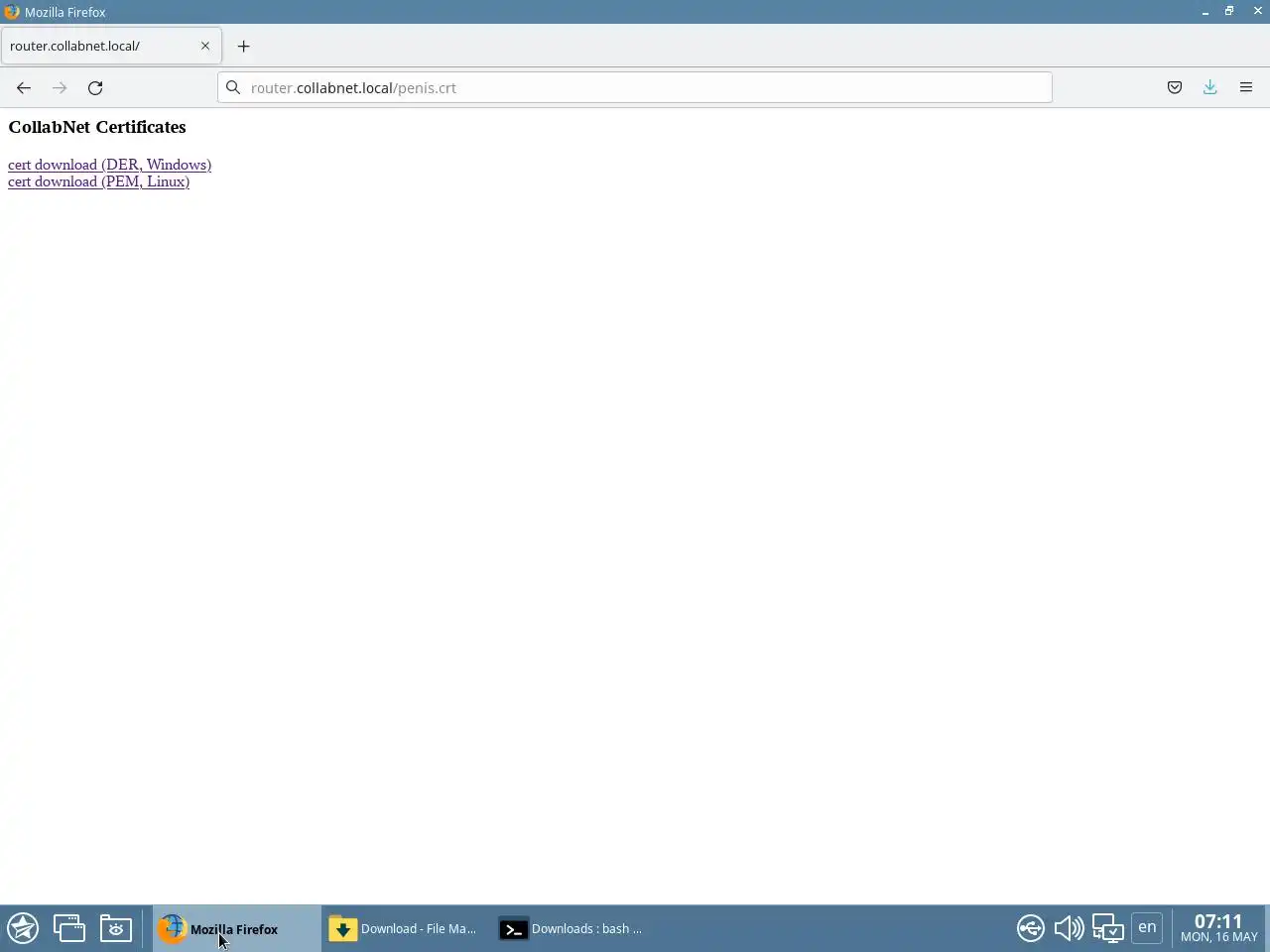Show the Firefox downloads panel

(x=1210, y=87)
